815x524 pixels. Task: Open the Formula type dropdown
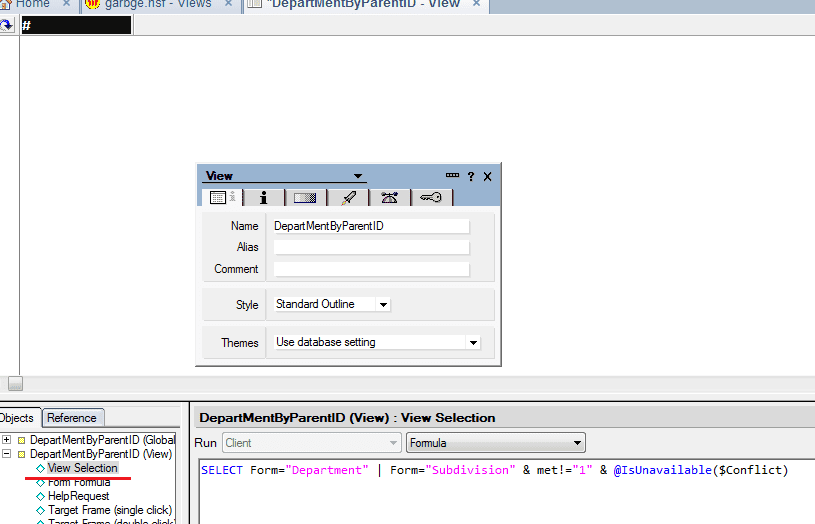[x=576, y=443]
